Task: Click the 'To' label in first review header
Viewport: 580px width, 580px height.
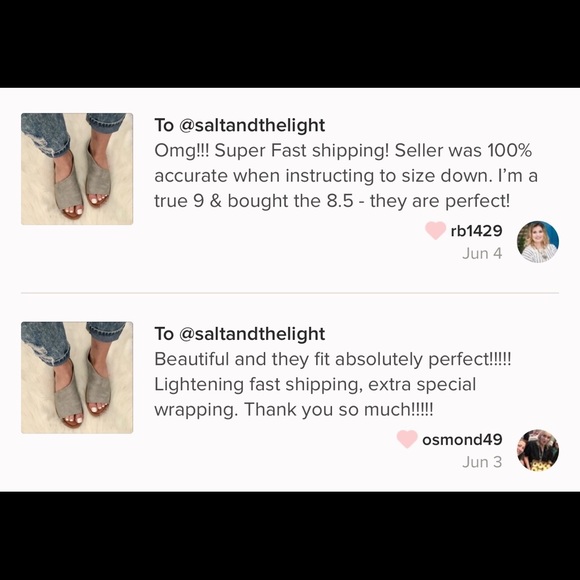Action: (x=164, y=125)
